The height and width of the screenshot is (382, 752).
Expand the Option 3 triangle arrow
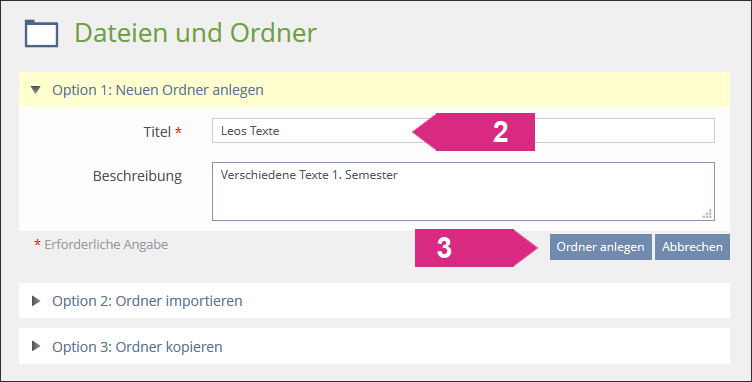pyautogui.click(x=36, y=346)
